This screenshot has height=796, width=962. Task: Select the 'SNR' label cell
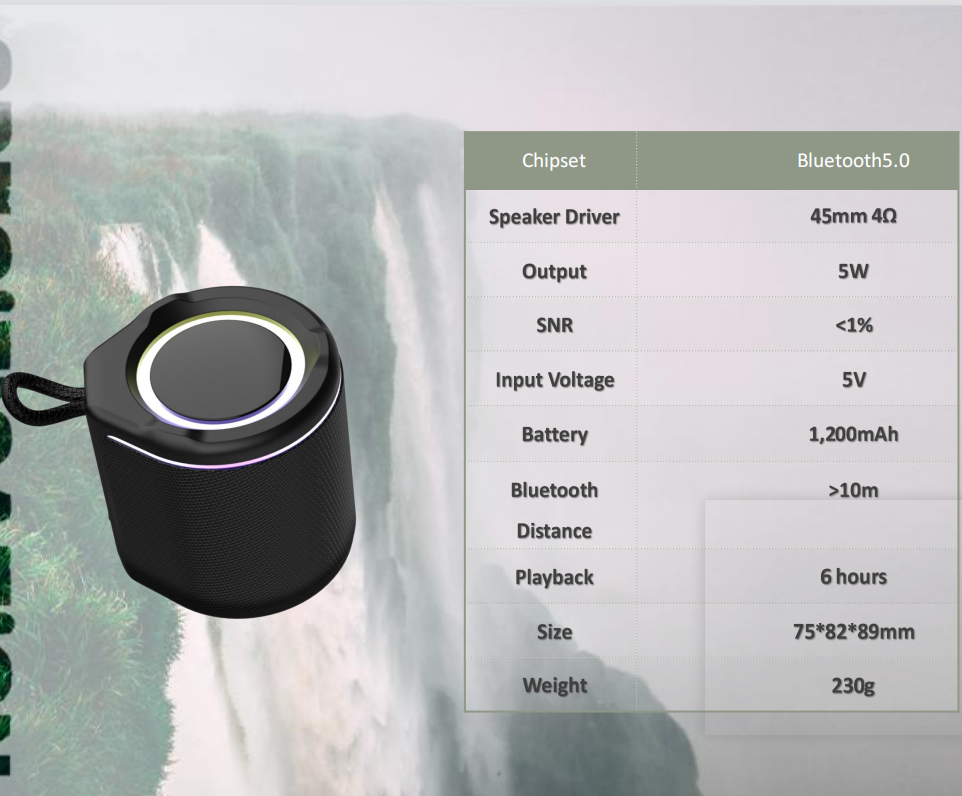tap(553, 325)
